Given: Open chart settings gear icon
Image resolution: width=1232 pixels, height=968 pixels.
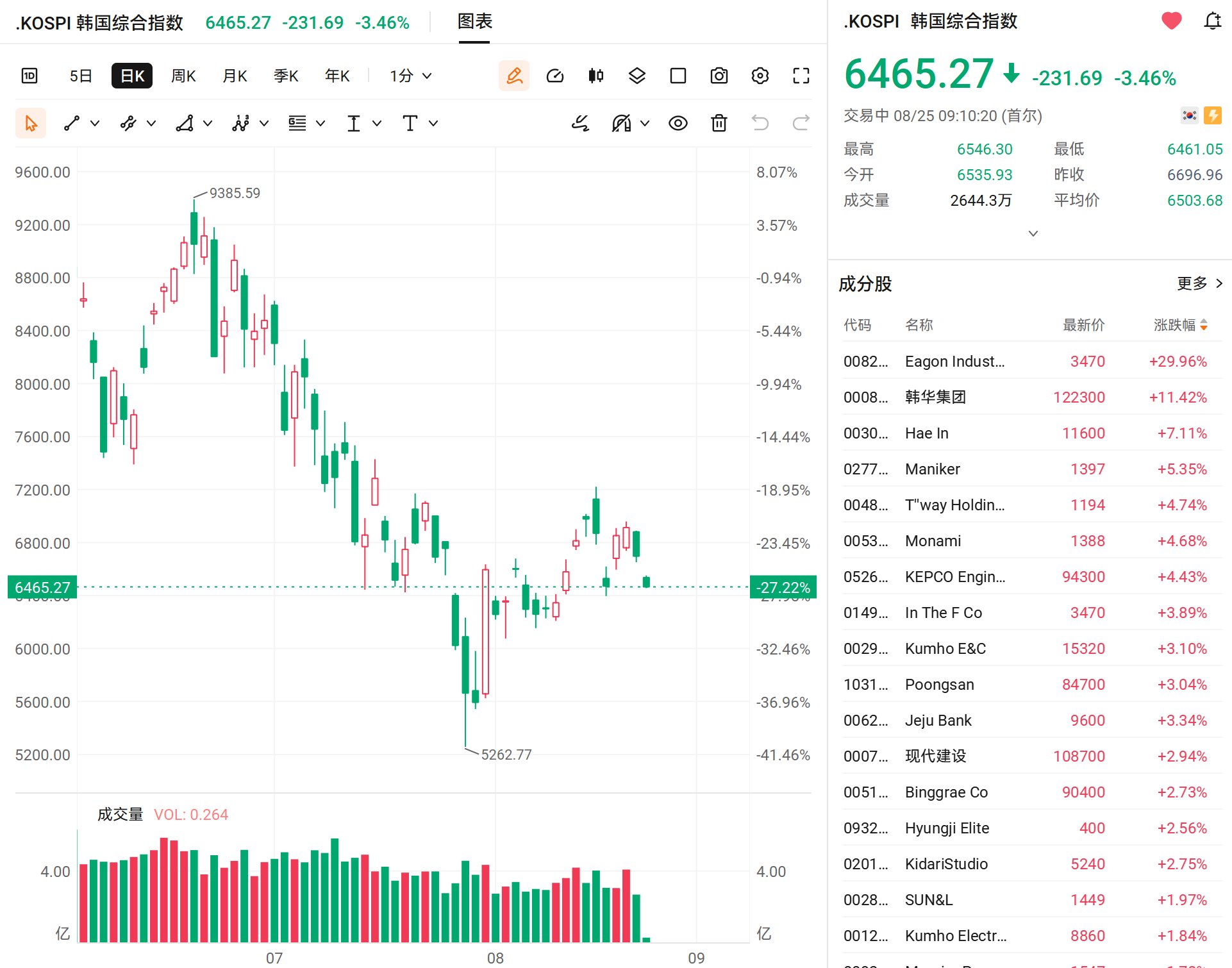Looking at the screenshot, I should click(x=760, y=76).
